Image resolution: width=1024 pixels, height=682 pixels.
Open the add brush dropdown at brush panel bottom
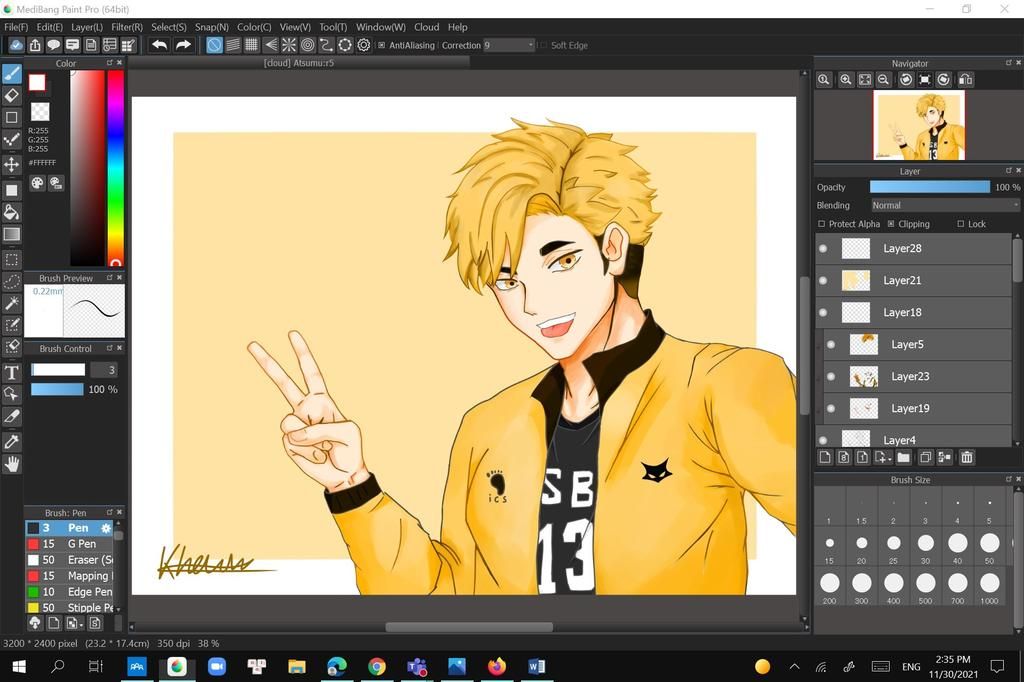74,623
